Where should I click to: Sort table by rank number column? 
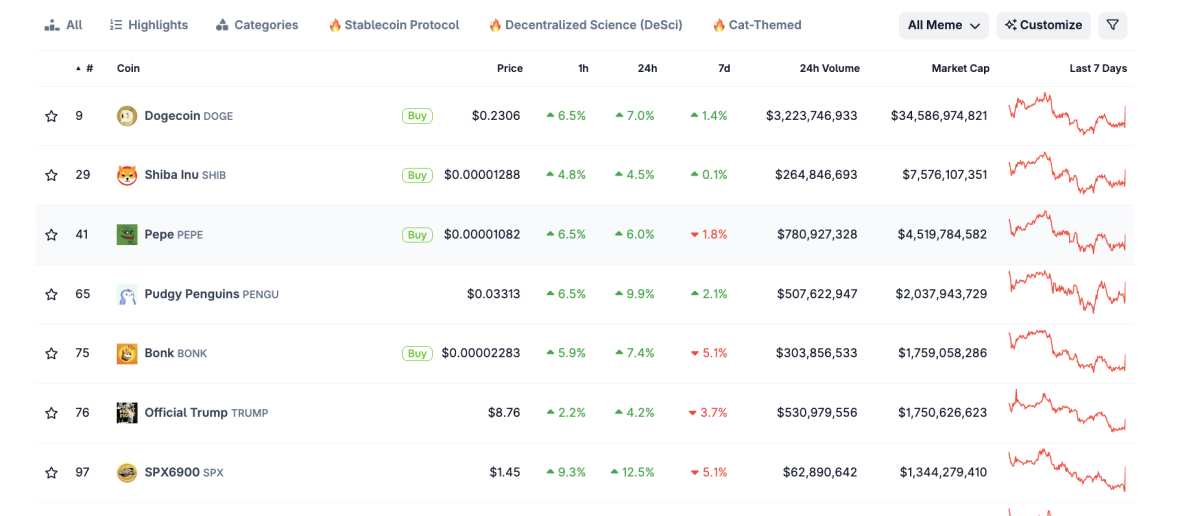click(86, 69)
